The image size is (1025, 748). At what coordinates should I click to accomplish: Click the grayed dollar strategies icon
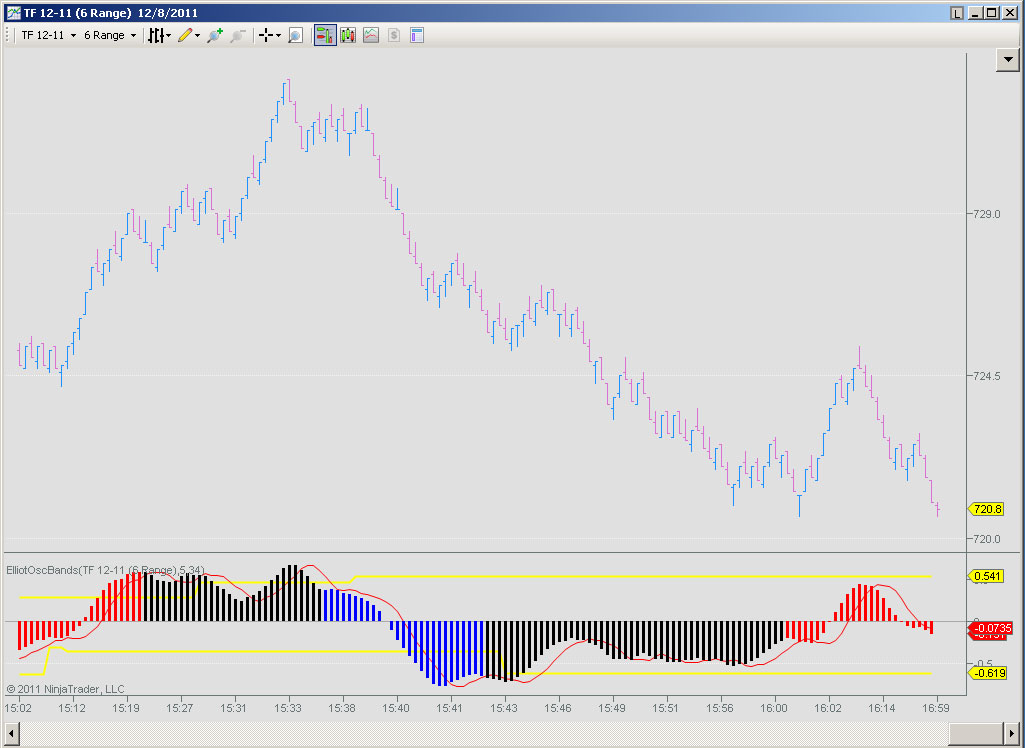(394, 35)
